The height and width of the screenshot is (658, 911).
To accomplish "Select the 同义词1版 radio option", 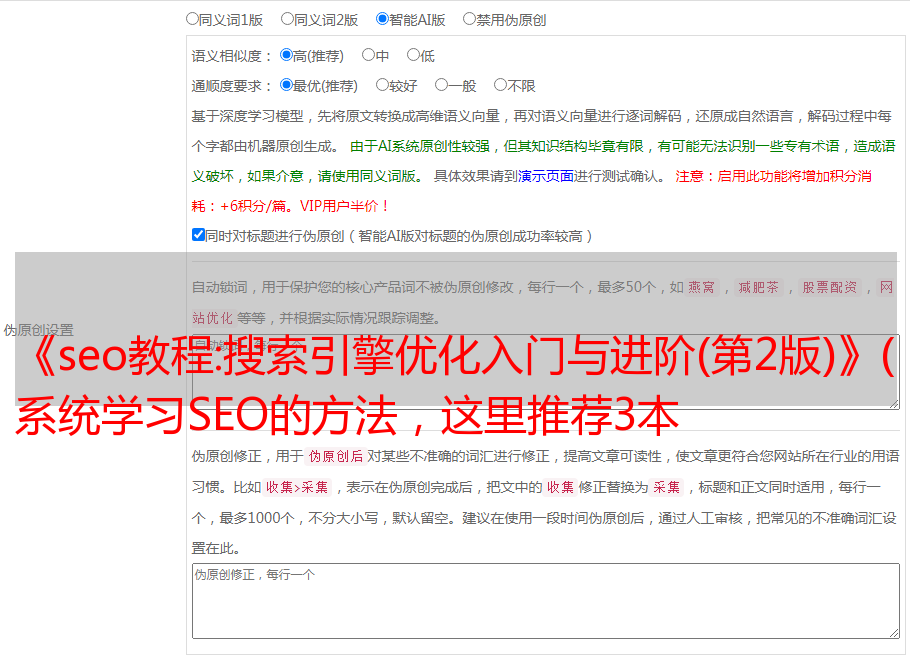I will click(192, 19).
